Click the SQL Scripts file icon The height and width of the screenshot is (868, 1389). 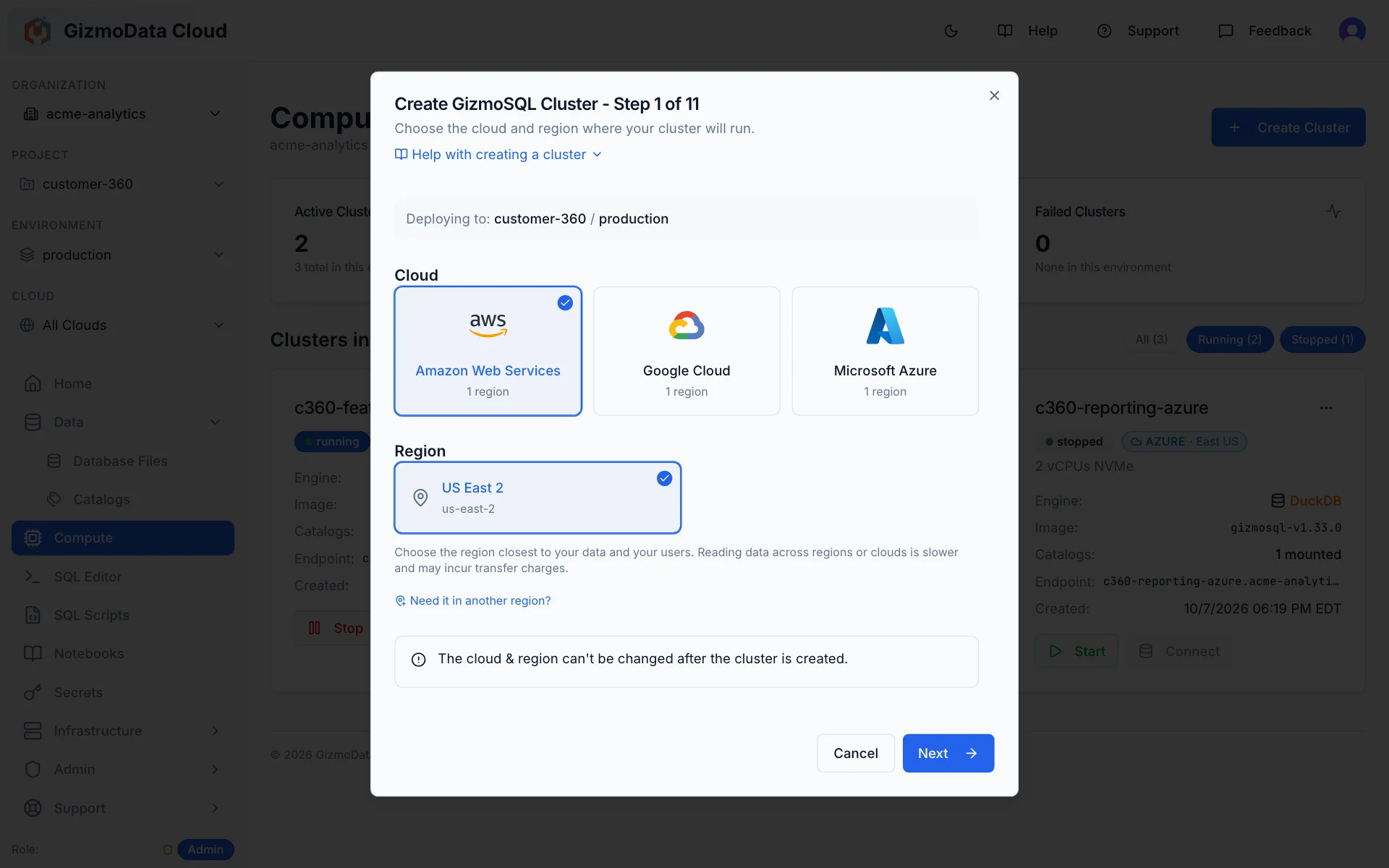click(x=33, y=615)
